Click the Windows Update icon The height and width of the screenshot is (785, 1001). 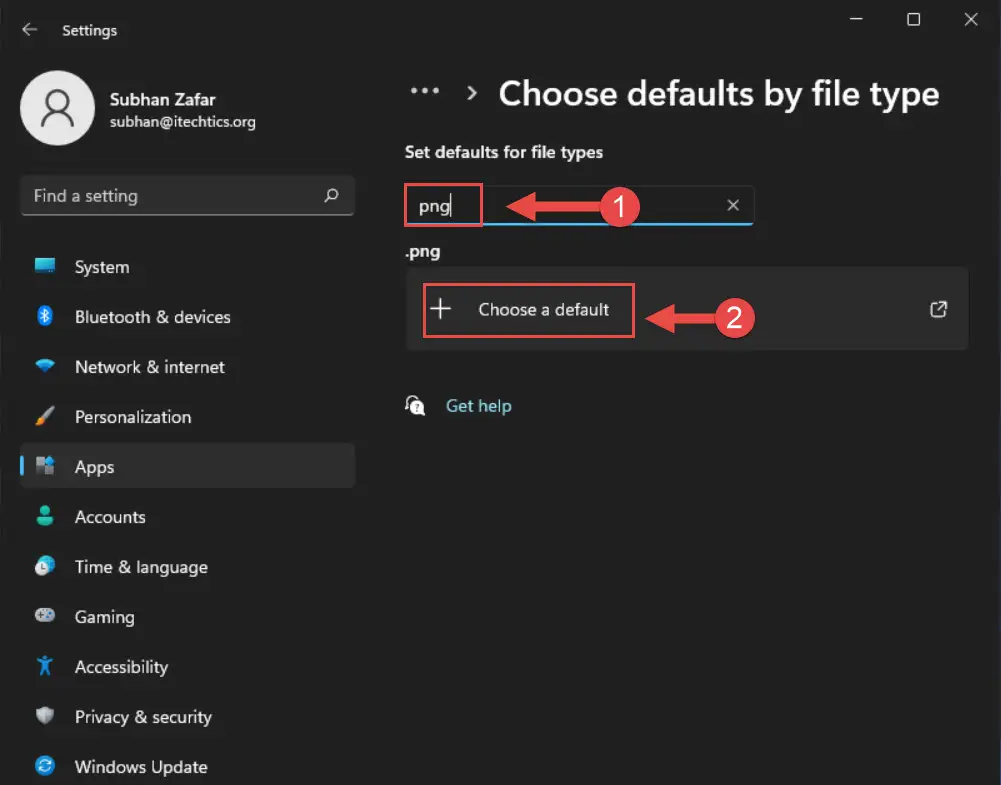point(45,767)
